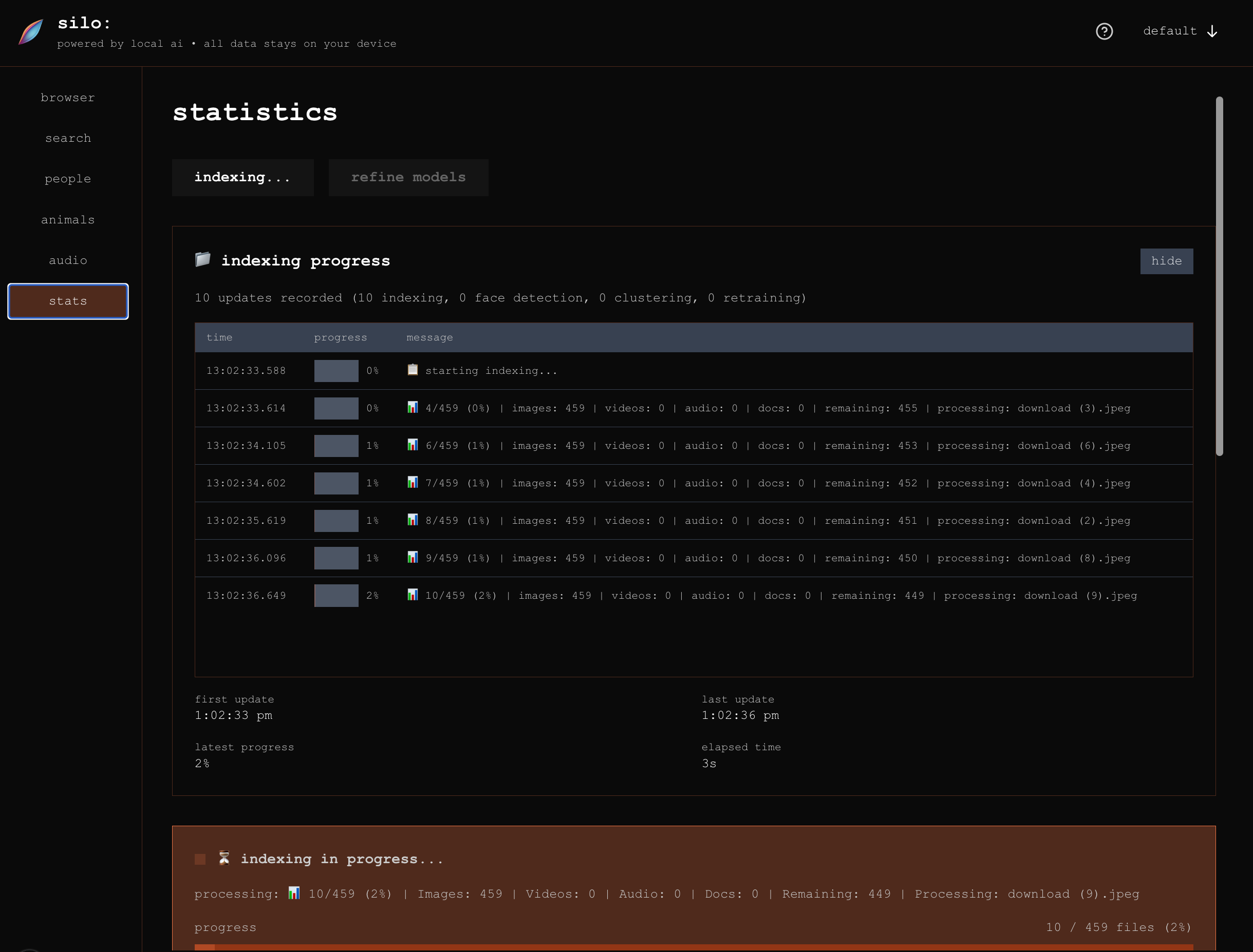Toggle the square indicator beside indexing in progress
Screen dimensions: 1253x952
tap(199, 859)
